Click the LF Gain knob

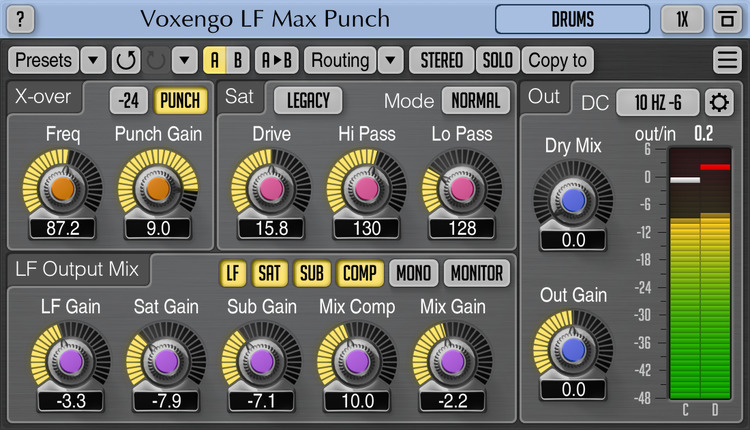pyautogui.click(x=71, y=361)
